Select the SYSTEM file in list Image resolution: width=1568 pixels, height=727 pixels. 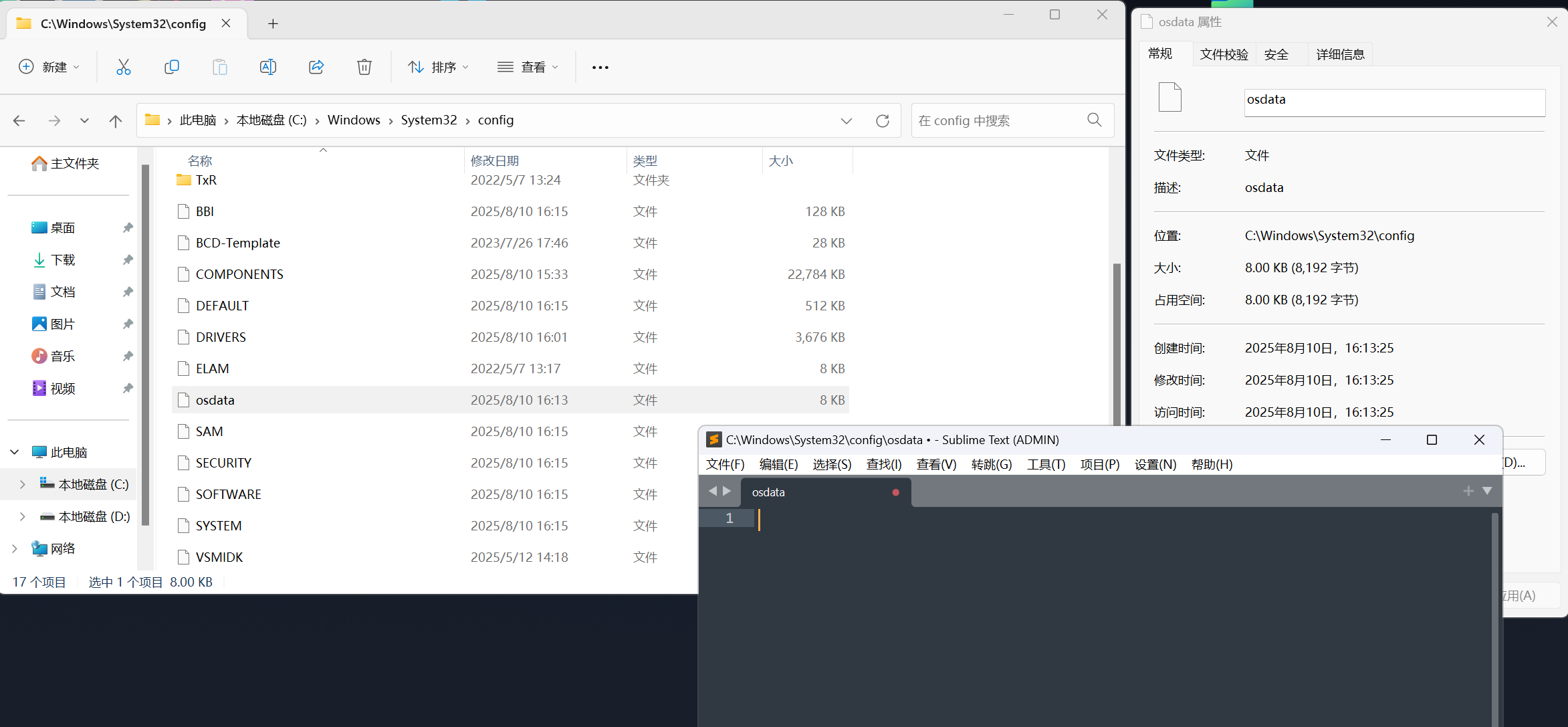[219, 526]
